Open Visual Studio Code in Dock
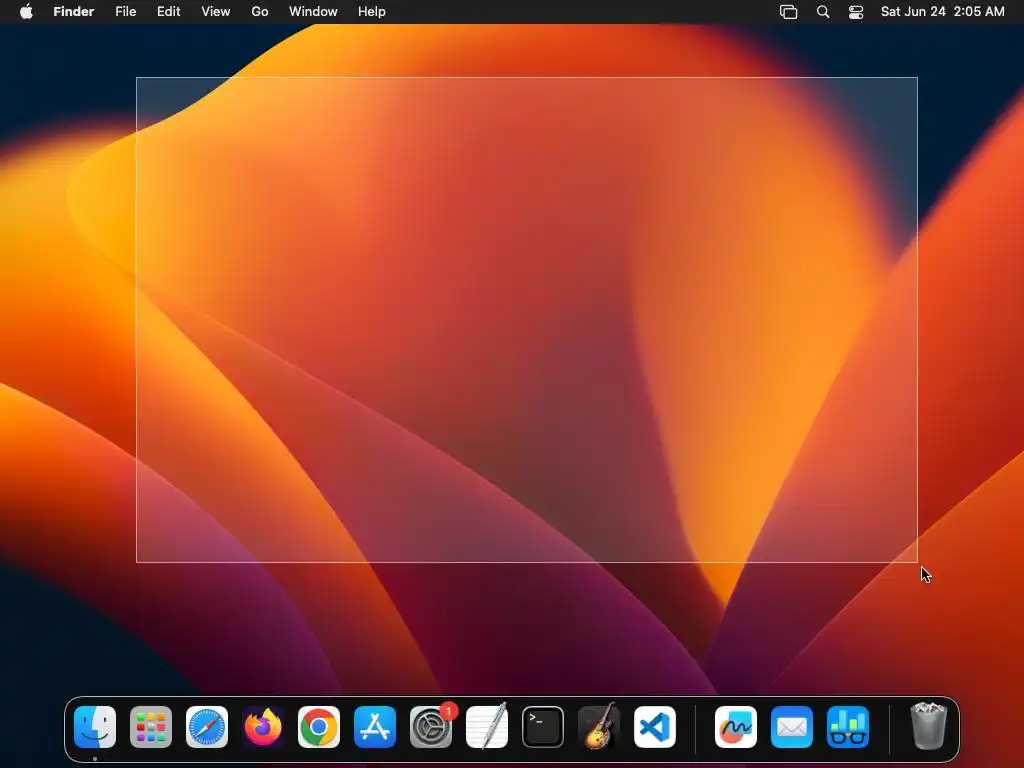This screenshot has height=768, width=1024. [x=655, y=727]
